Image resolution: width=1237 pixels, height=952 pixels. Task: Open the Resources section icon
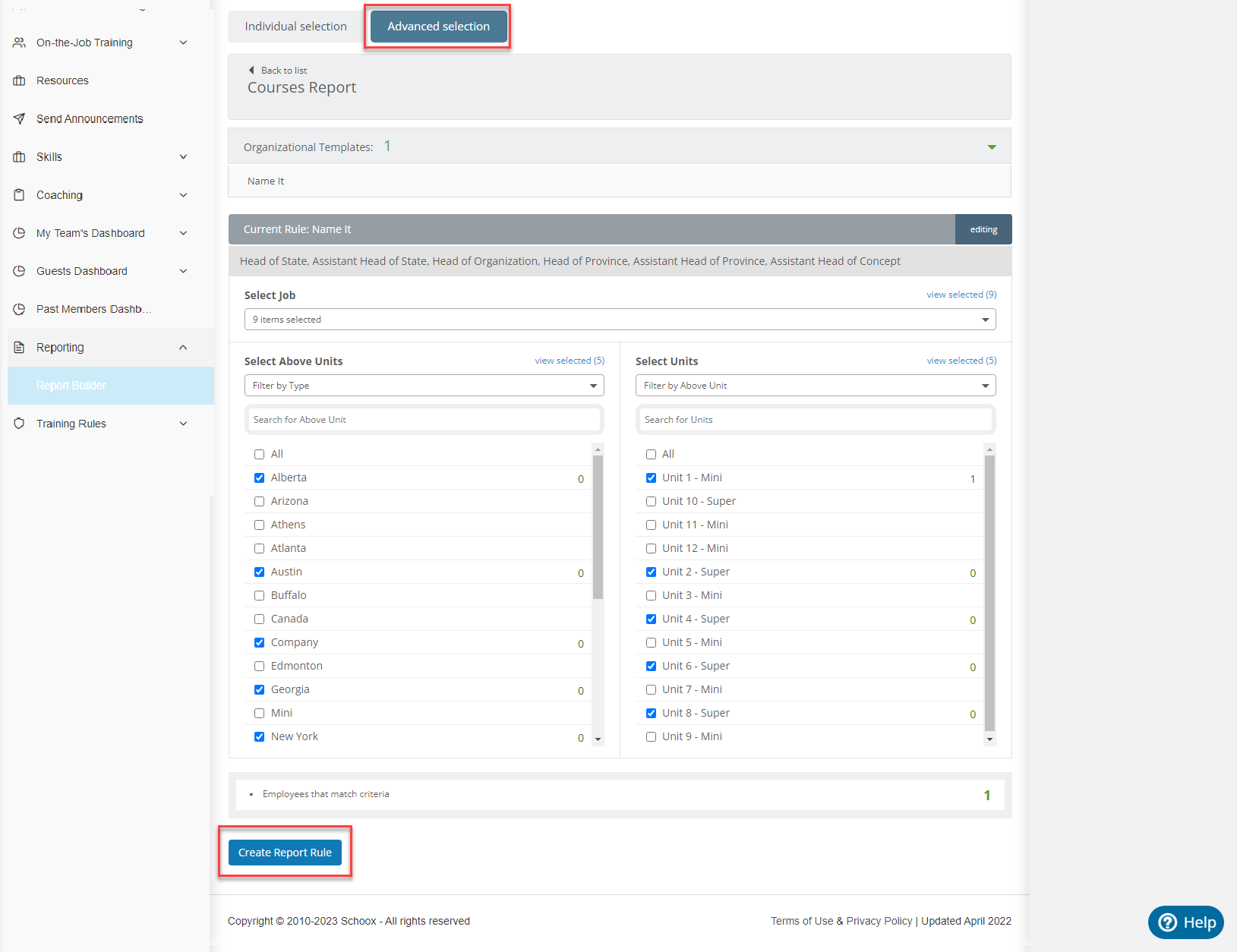click(20, 80)
